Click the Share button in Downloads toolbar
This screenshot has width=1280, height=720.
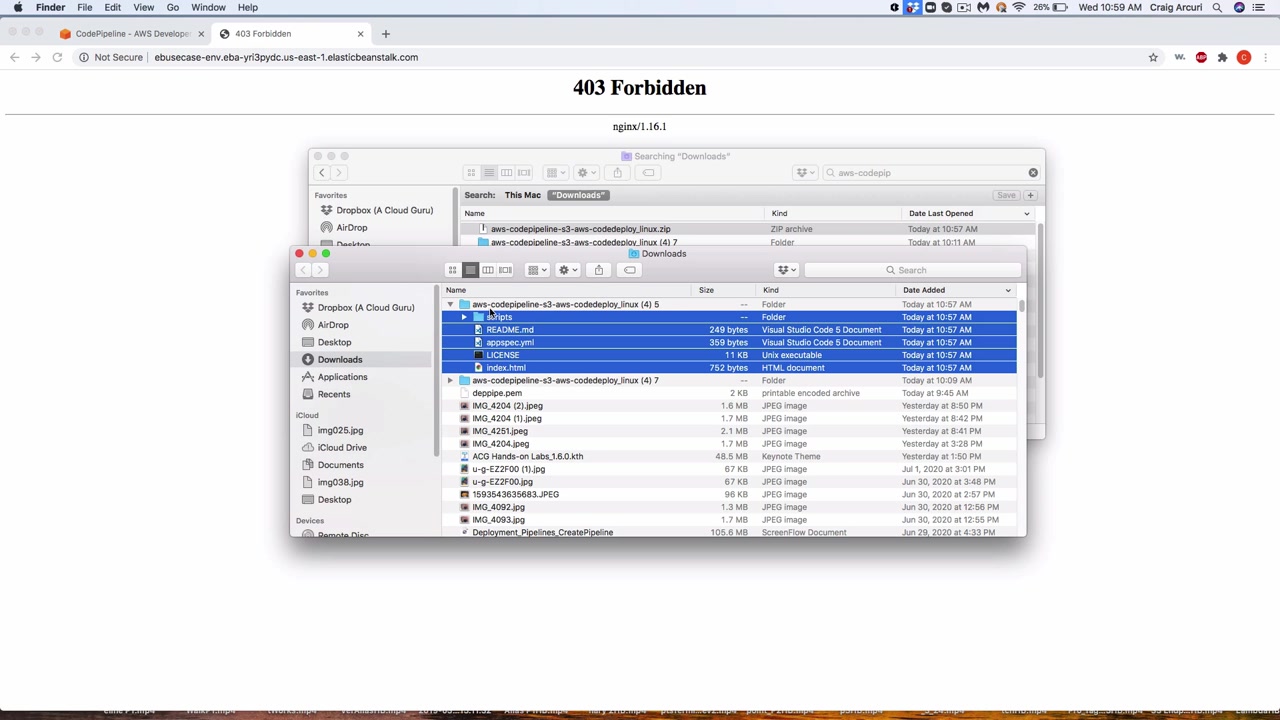click(x=598, y=270)
